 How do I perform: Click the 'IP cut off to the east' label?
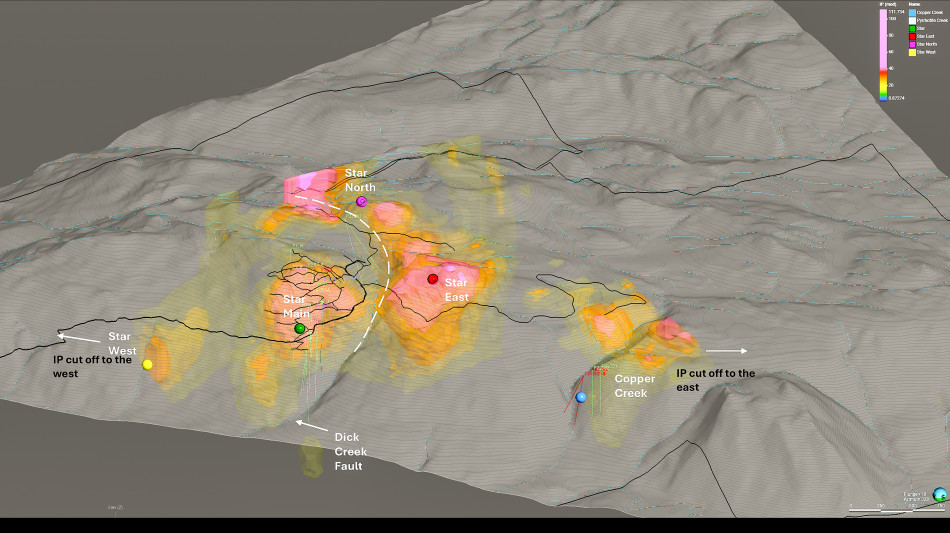tap(716, 380)
